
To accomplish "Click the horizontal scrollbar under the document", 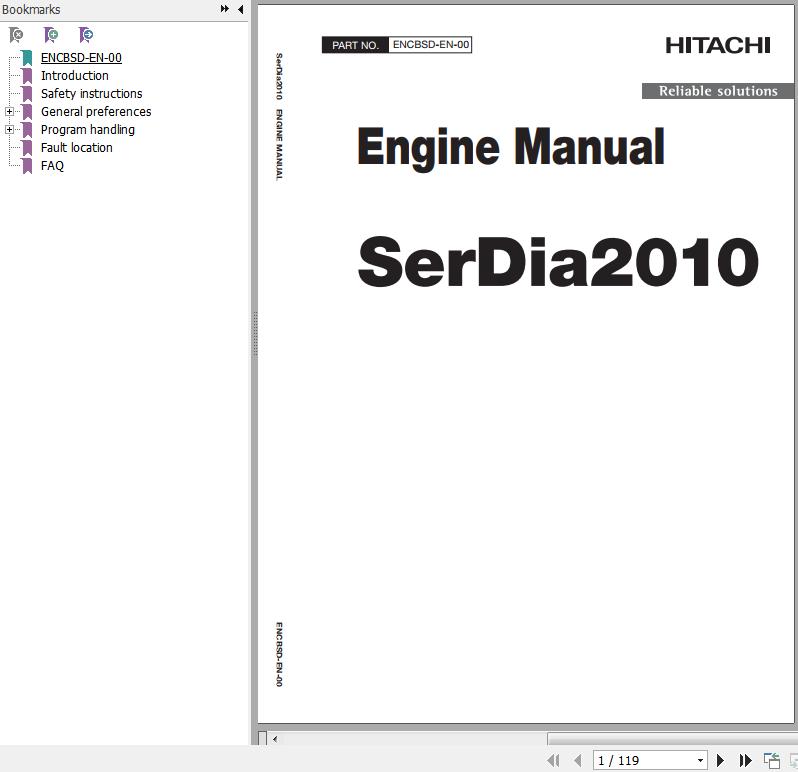I will click(410, 739).
